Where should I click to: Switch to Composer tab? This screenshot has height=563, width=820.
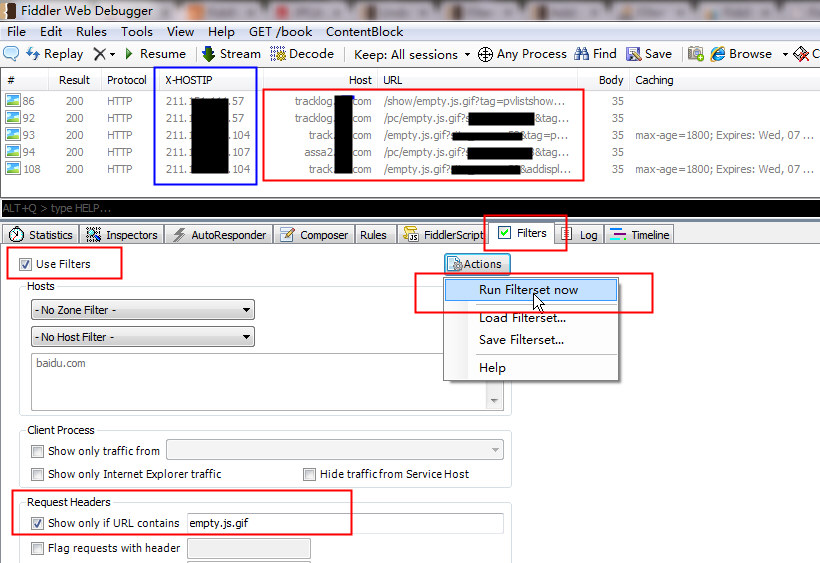pyautogui.click(x=314, y=235)
